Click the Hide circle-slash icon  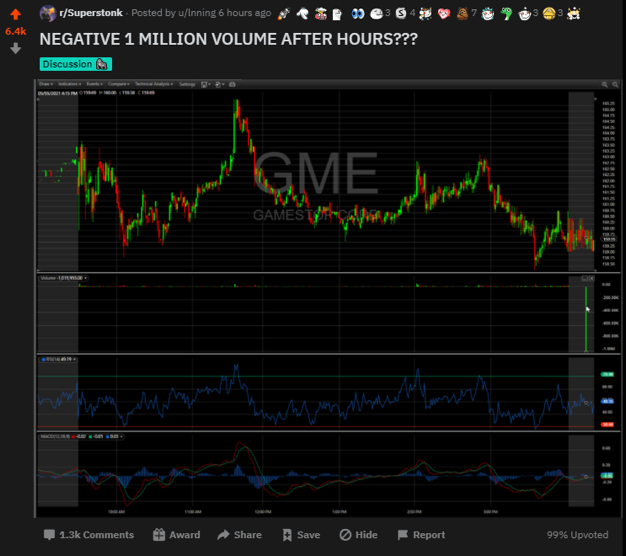345,535
